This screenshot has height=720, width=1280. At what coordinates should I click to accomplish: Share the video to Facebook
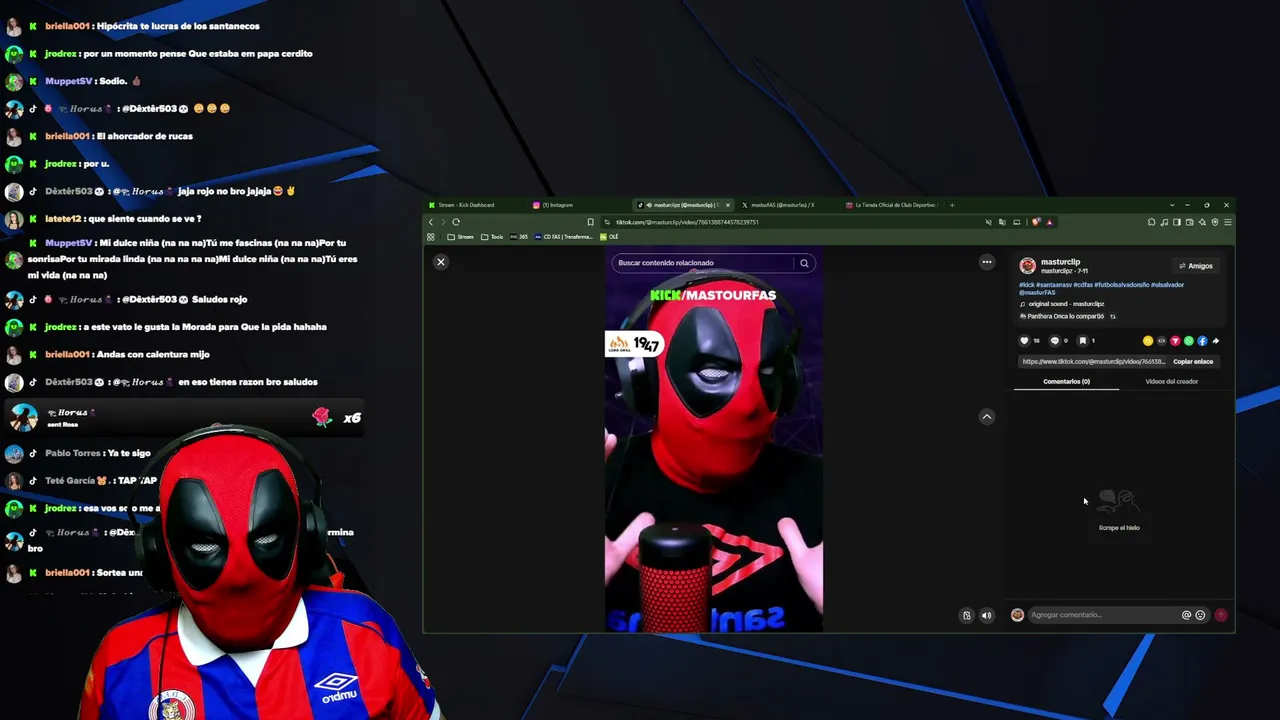[1202, 341]
